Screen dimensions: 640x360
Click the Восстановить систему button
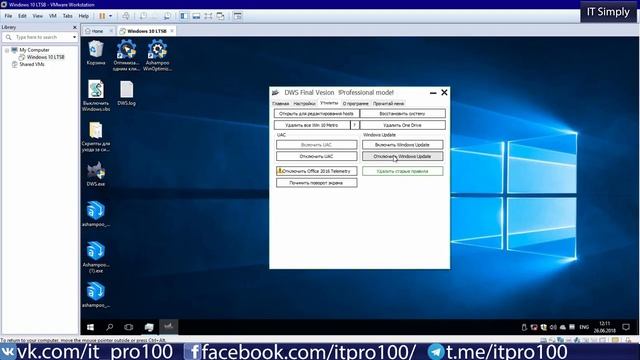pyautogui.click(x=402, y=113)
